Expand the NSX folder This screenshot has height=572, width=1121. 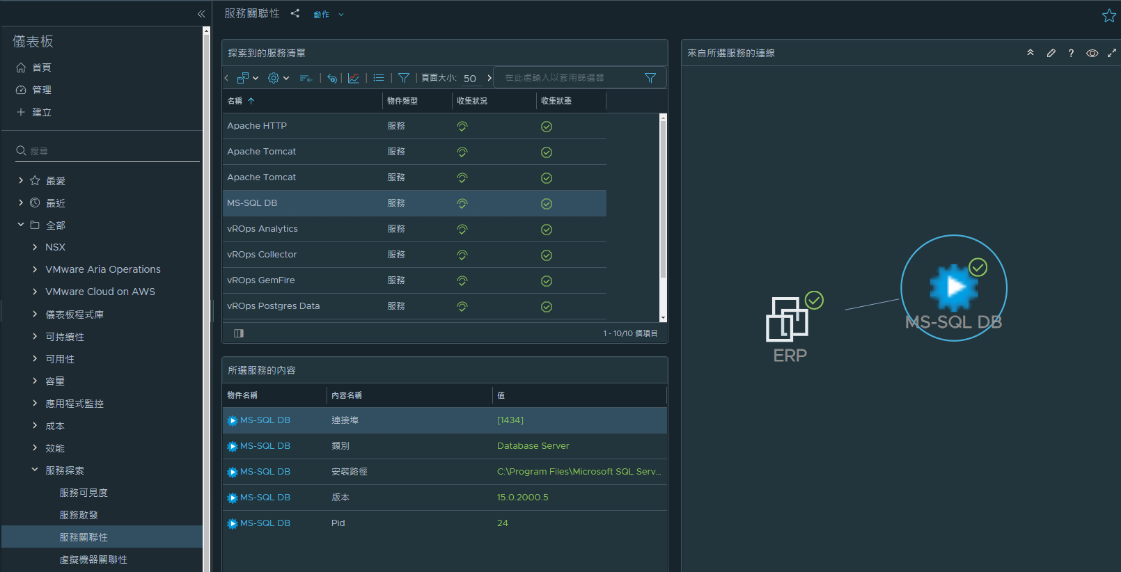(x=35, y=247)
